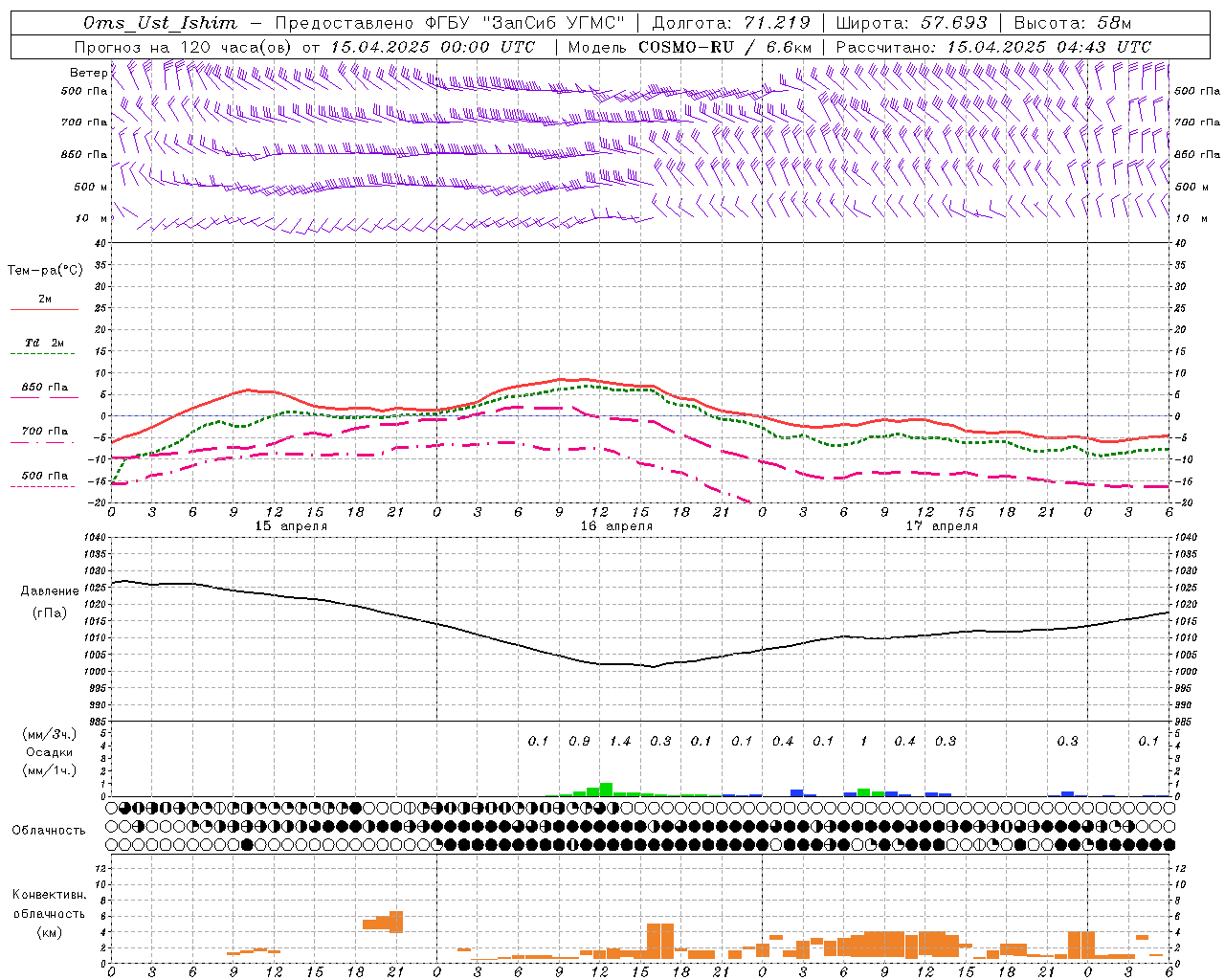Click the latitude value "Широта: 57.693"

(x=911, y=23)
